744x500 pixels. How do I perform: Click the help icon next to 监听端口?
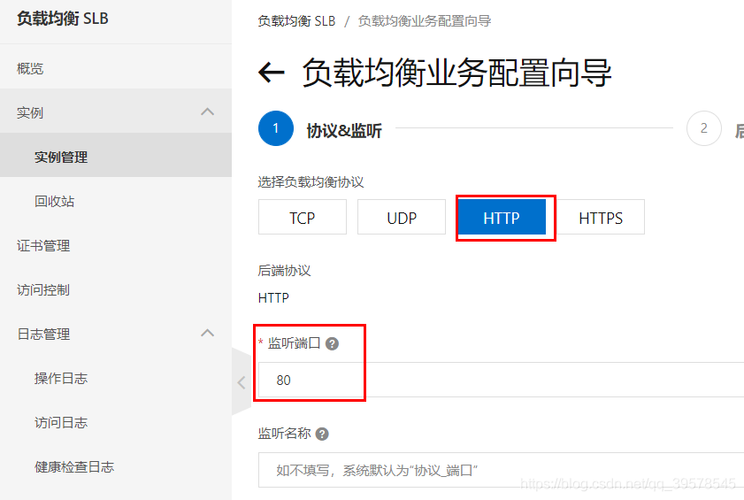click(x=332, y=344)
